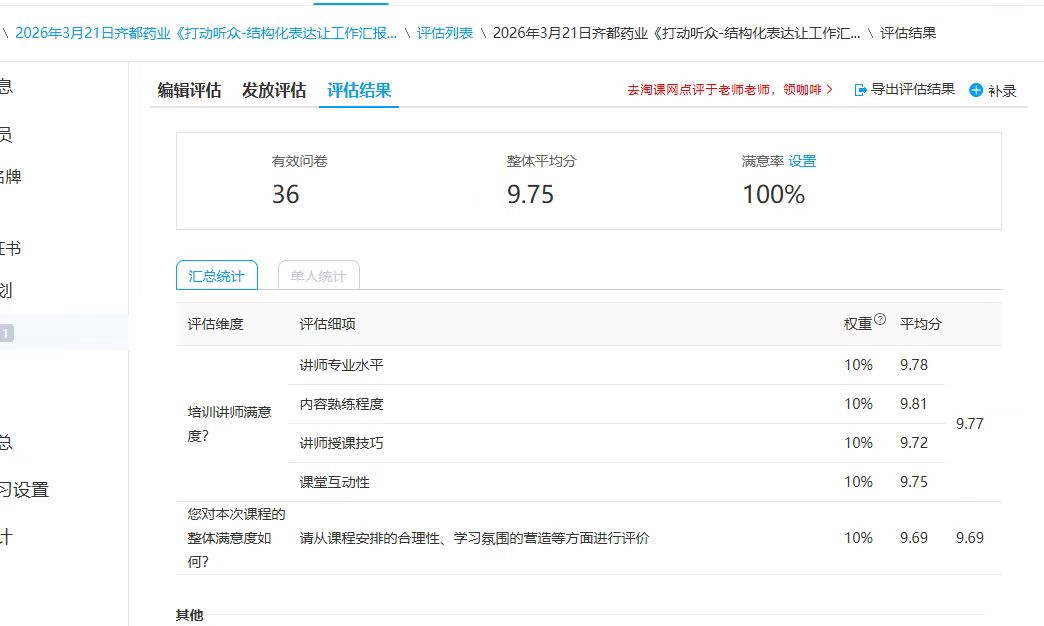Click the 讲师专业水平 evaluation row
The image size is (1044, 626).
click(341, 365)
